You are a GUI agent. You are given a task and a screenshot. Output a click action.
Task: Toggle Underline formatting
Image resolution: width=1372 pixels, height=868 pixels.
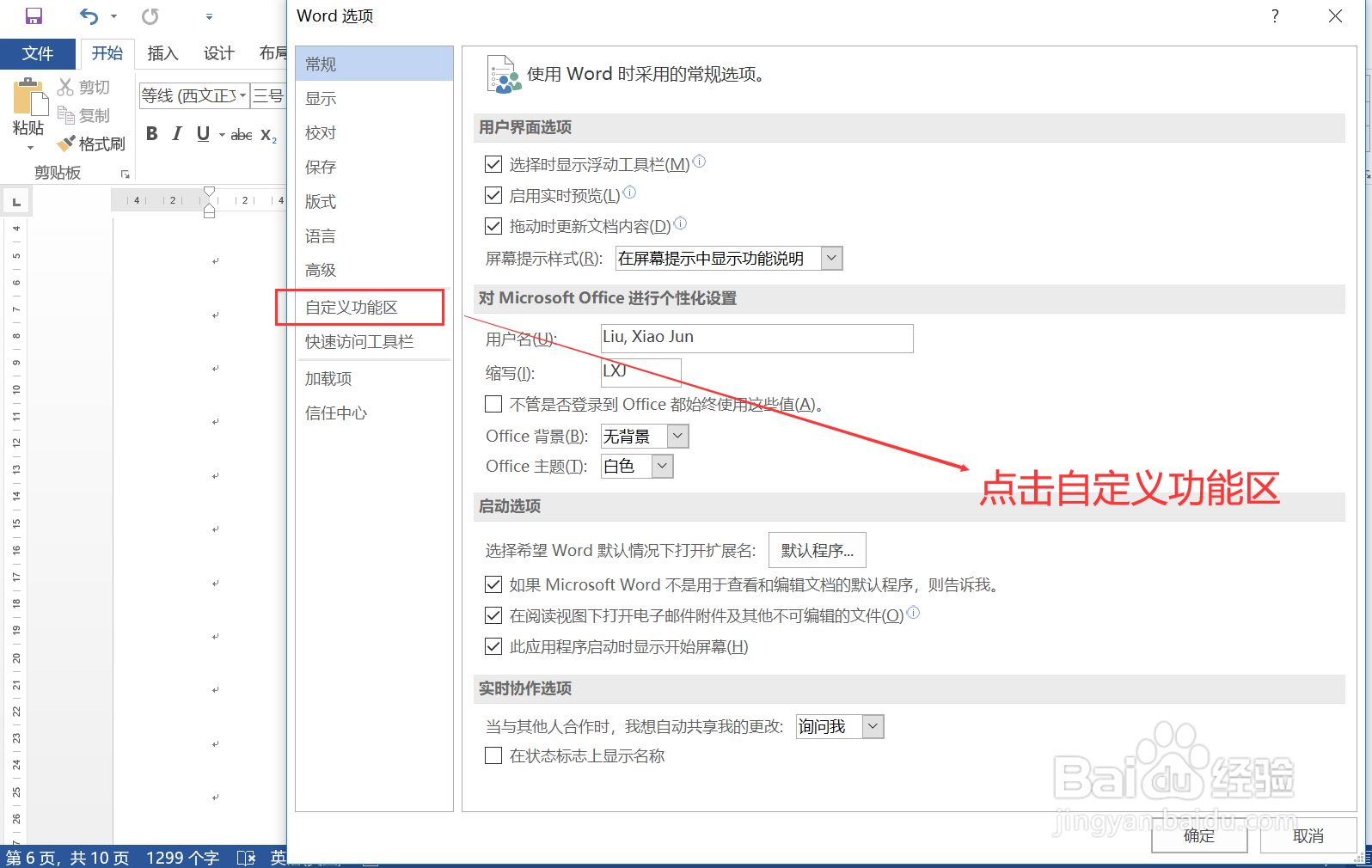point(203,133)
